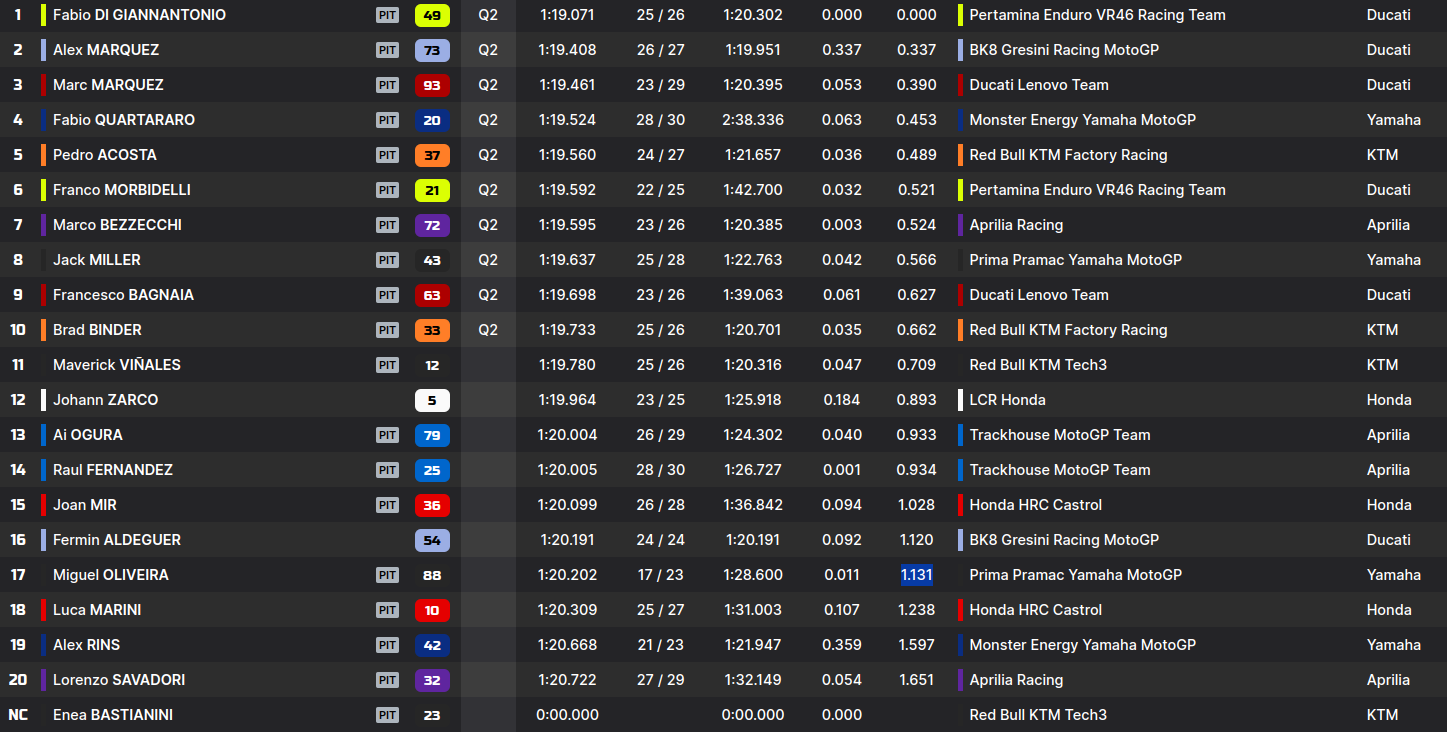1447x732 pixels.
Task: Click Alex Rins's best lap 1:20.668
Action: click(x=567, y=645)
